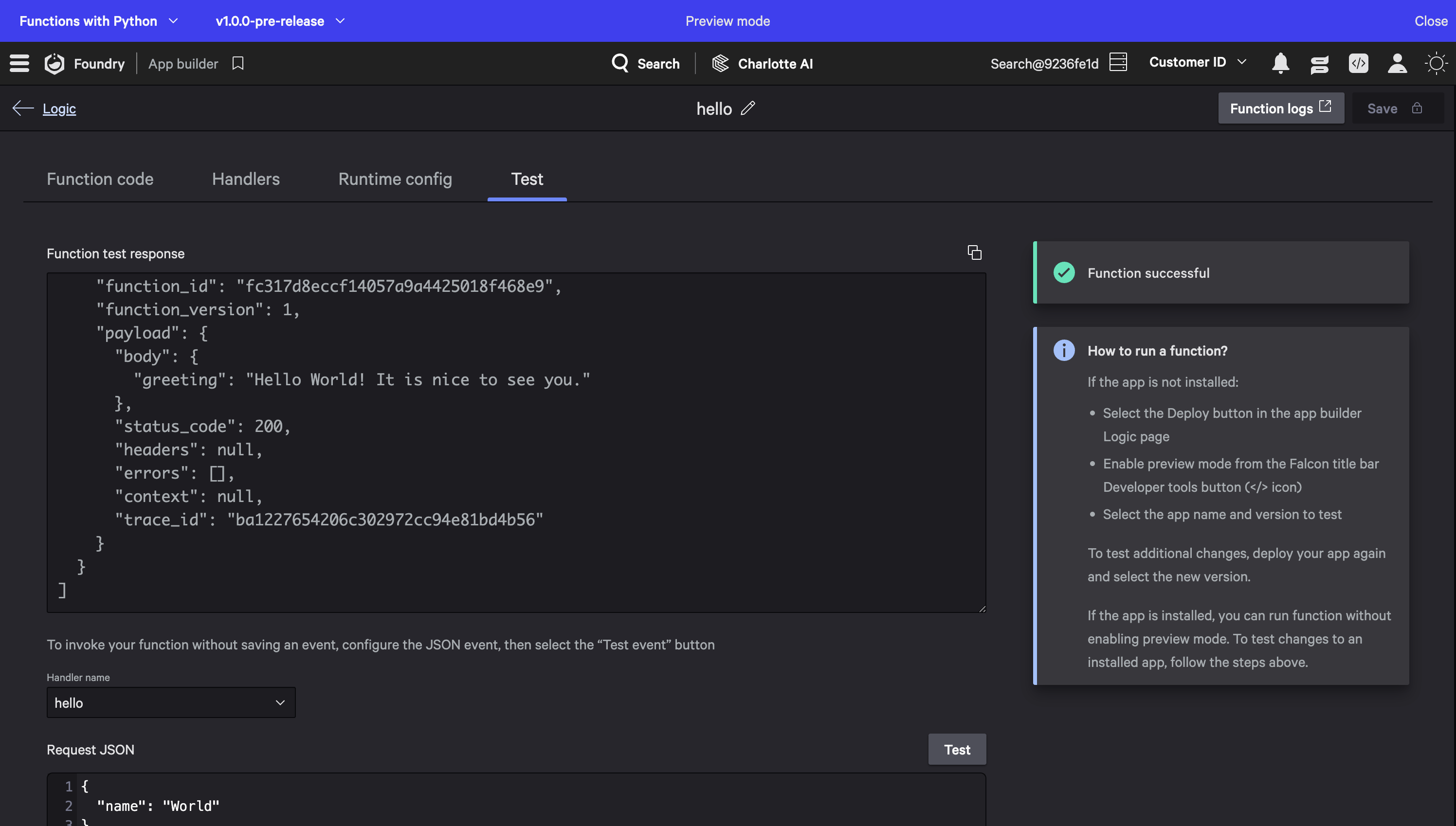Open the notifications bell
1456x826 pixels.
click(1281, 63)
